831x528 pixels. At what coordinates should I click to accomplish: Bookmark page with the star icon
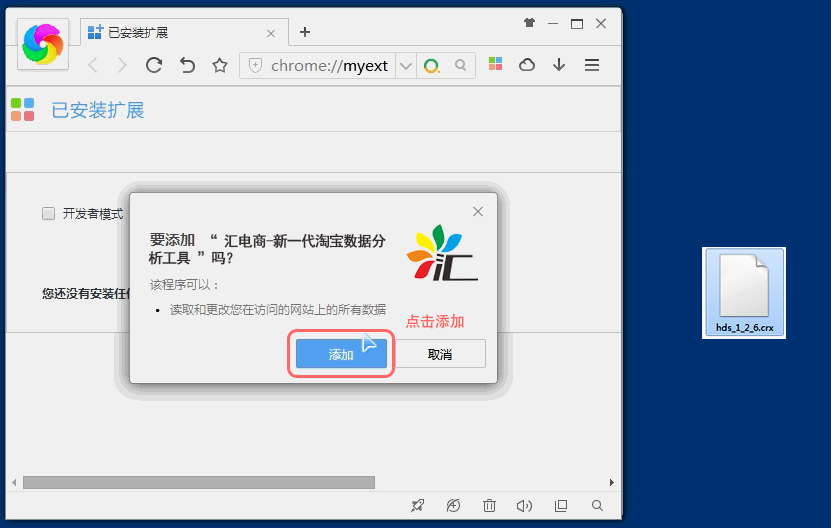[220, 65]
